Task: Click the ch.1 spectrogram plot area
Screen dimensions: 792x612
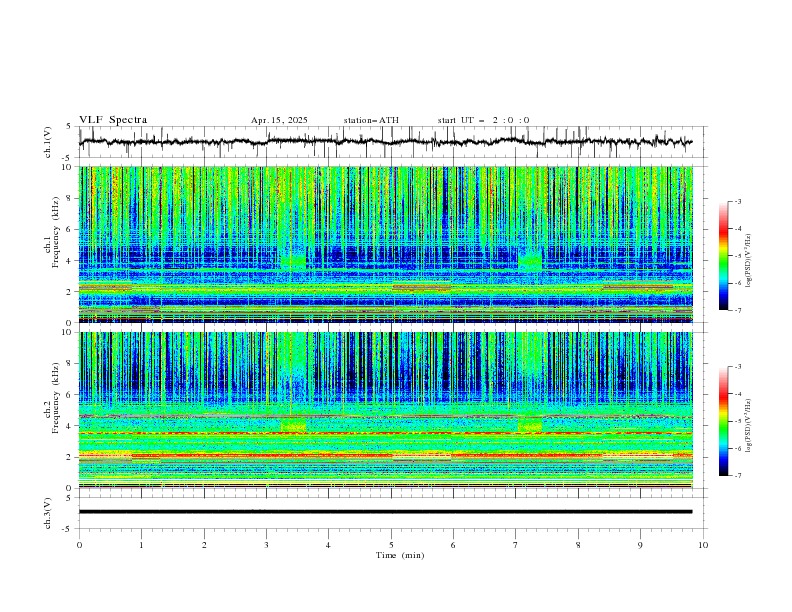Action: [386, 244]
